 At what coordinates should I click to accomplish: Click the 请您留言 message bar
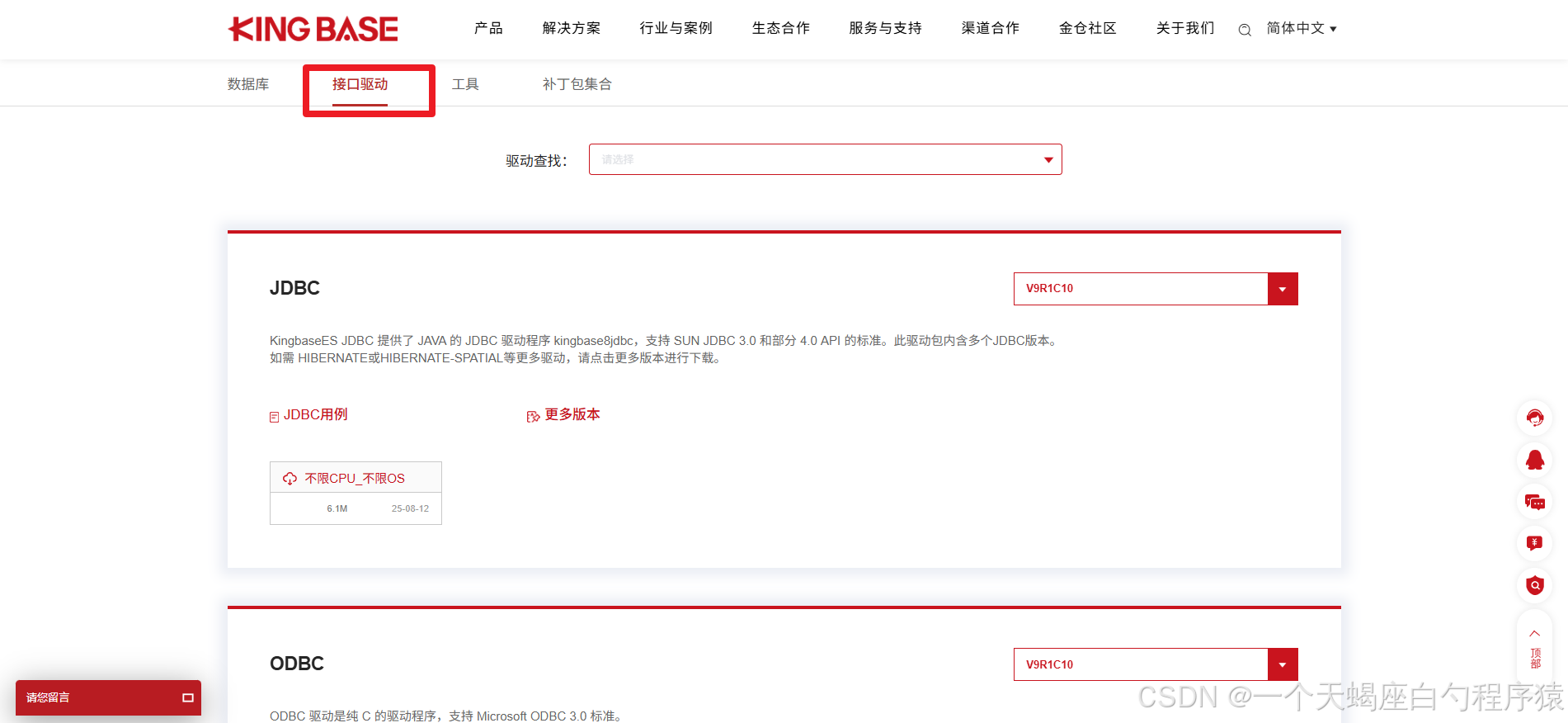tap(108, 697)
